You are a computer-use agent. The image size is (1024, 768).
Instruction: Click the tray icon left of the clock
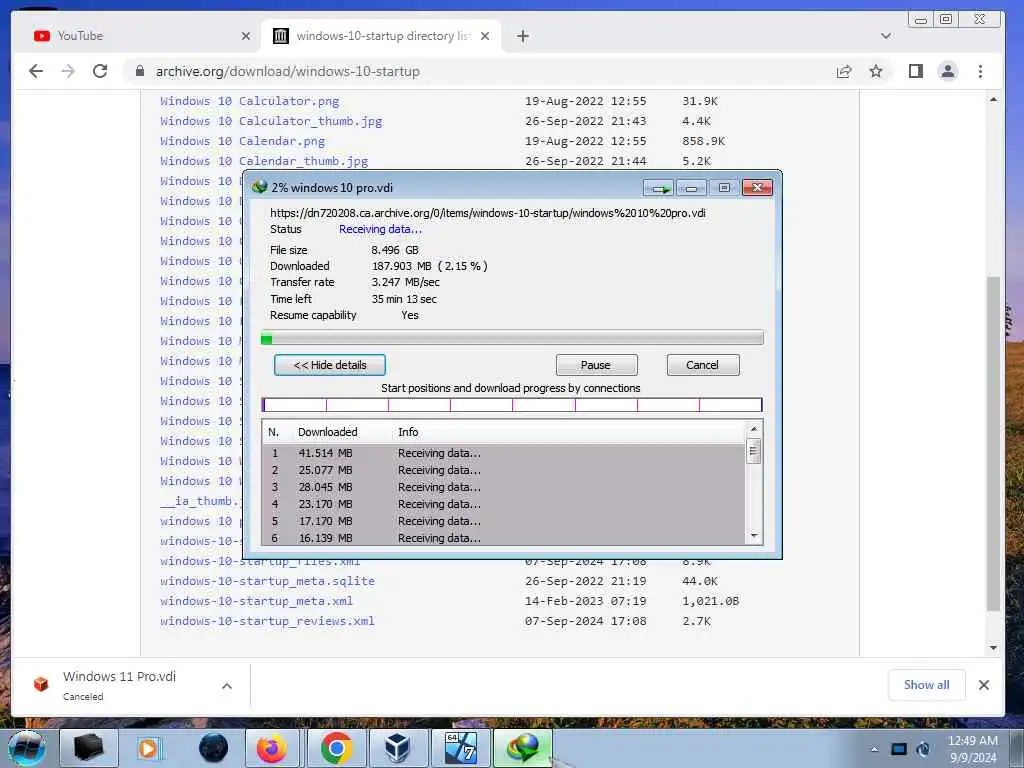923,749
